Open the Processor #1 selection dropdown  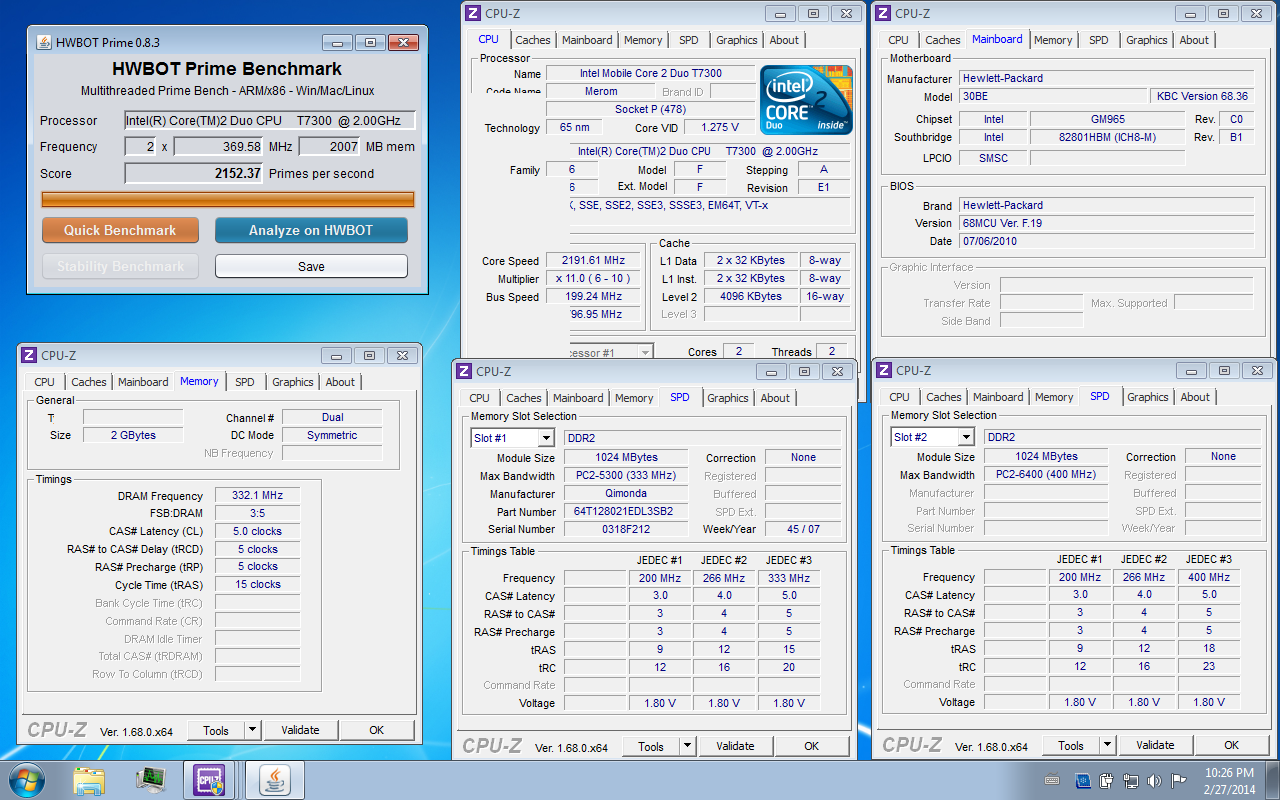[x=645, y=352]
